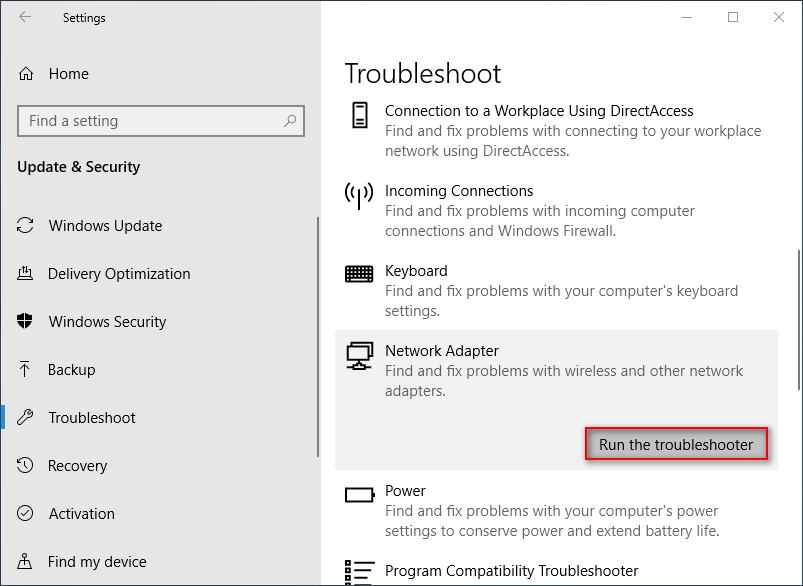803x586 pixels.
Task: Go to Windows Update settings
Action: click(105, 226)
